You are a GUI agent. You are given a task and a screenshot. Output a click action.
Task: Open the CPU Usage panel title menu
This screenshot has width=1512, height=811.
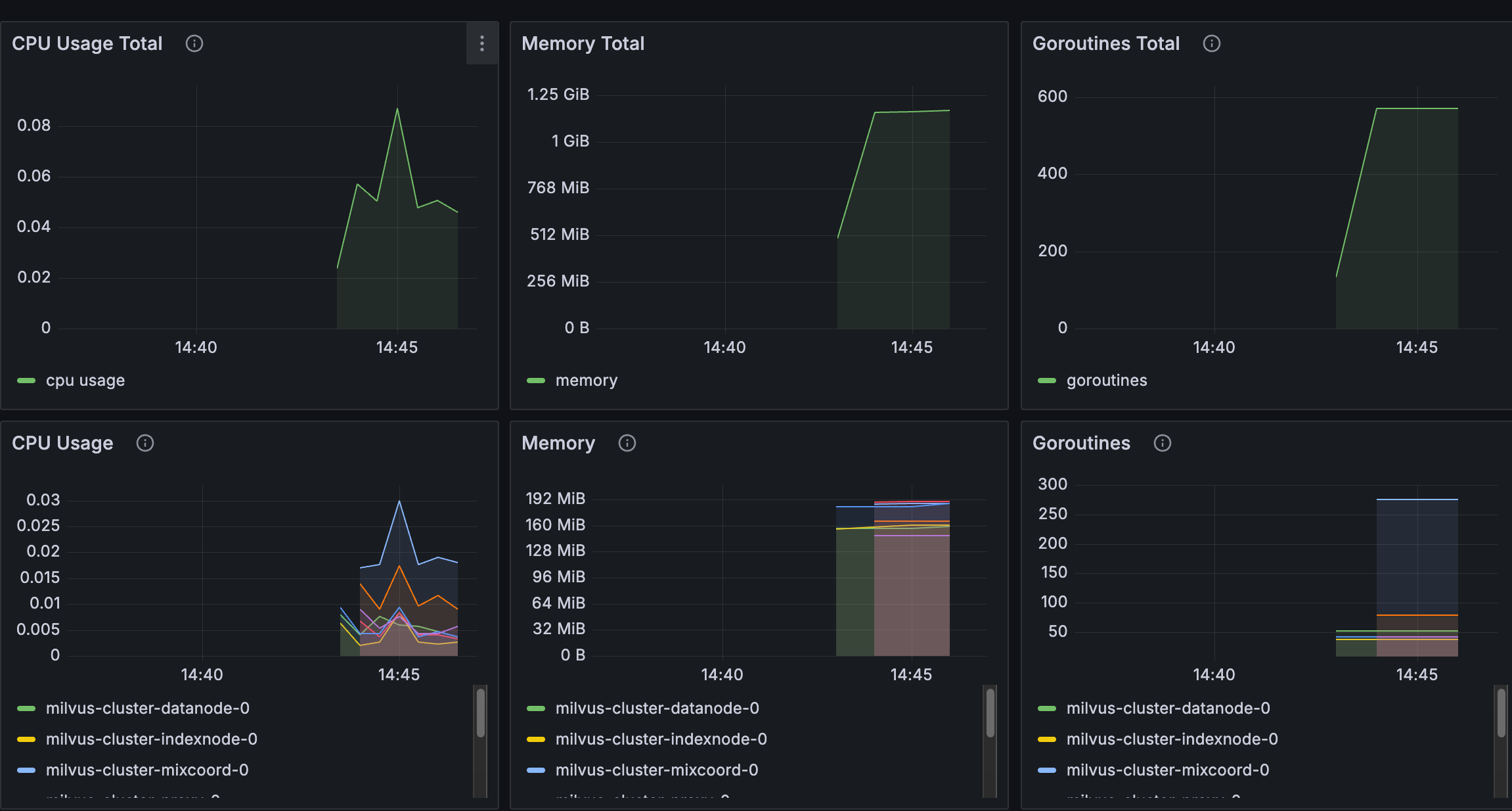pyautogui.click(x=62, y=443)
